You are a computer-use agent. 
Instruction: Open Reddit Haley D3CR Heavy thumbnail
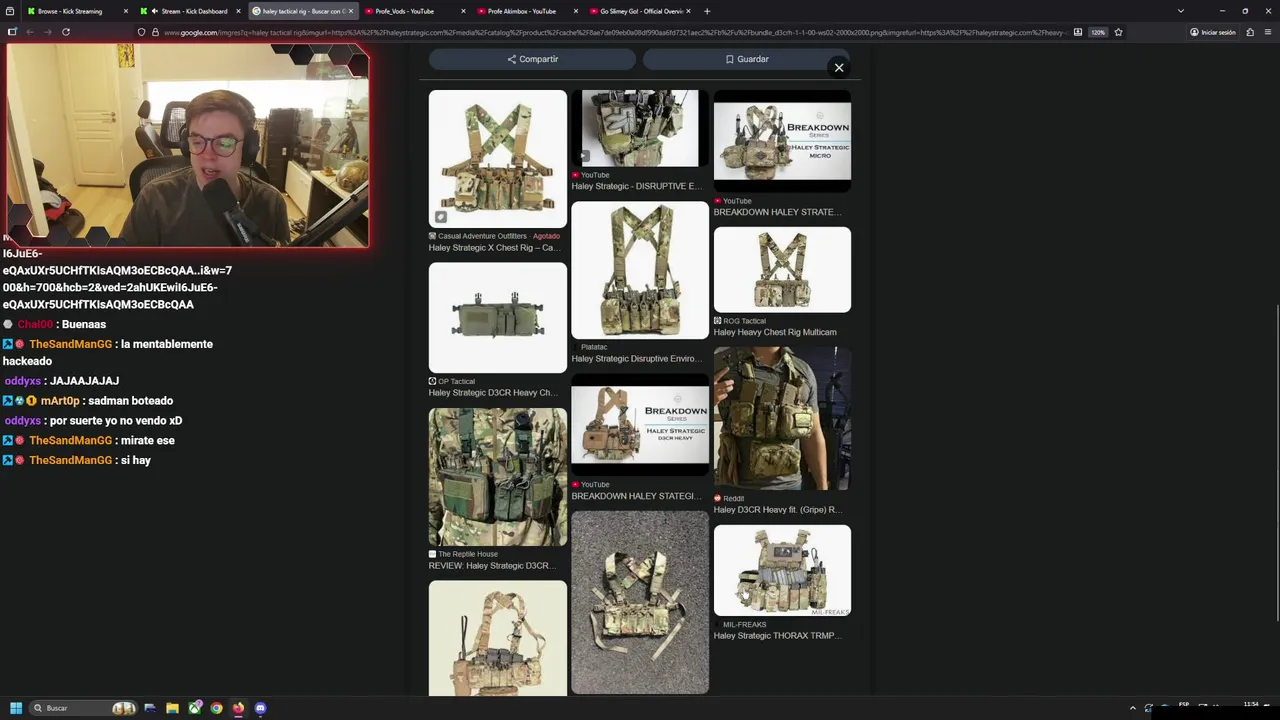pyautogui.click(x=782, y=418)
